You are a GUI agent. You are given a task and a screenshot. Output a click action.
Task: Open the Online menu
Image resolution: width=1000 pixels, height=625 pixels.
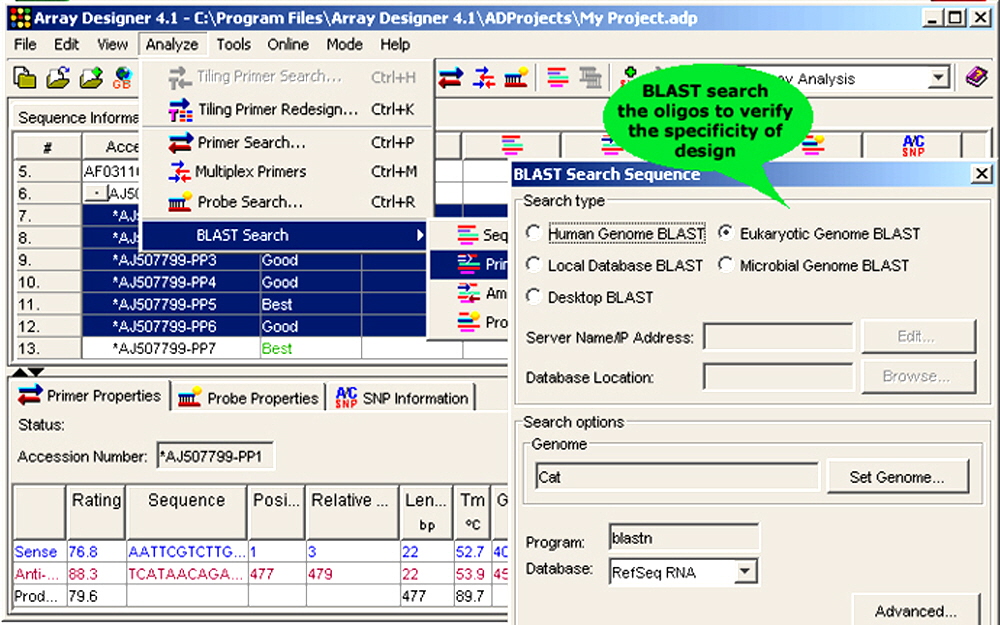(288, 45)
